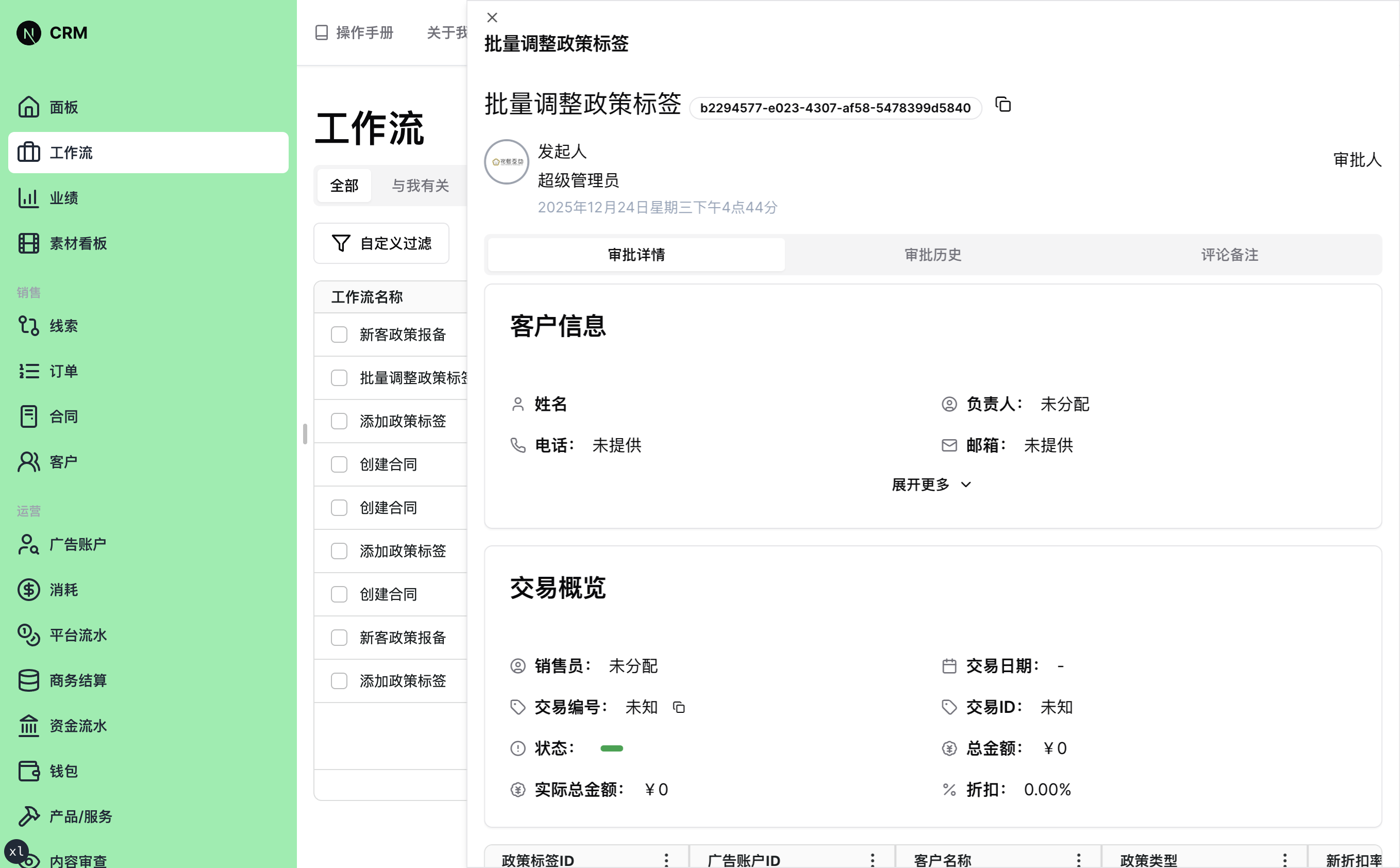Click the 自定义过滤 filter button
The width and height of the screenshot is (1400, 868).
click(x=381, y=243)
